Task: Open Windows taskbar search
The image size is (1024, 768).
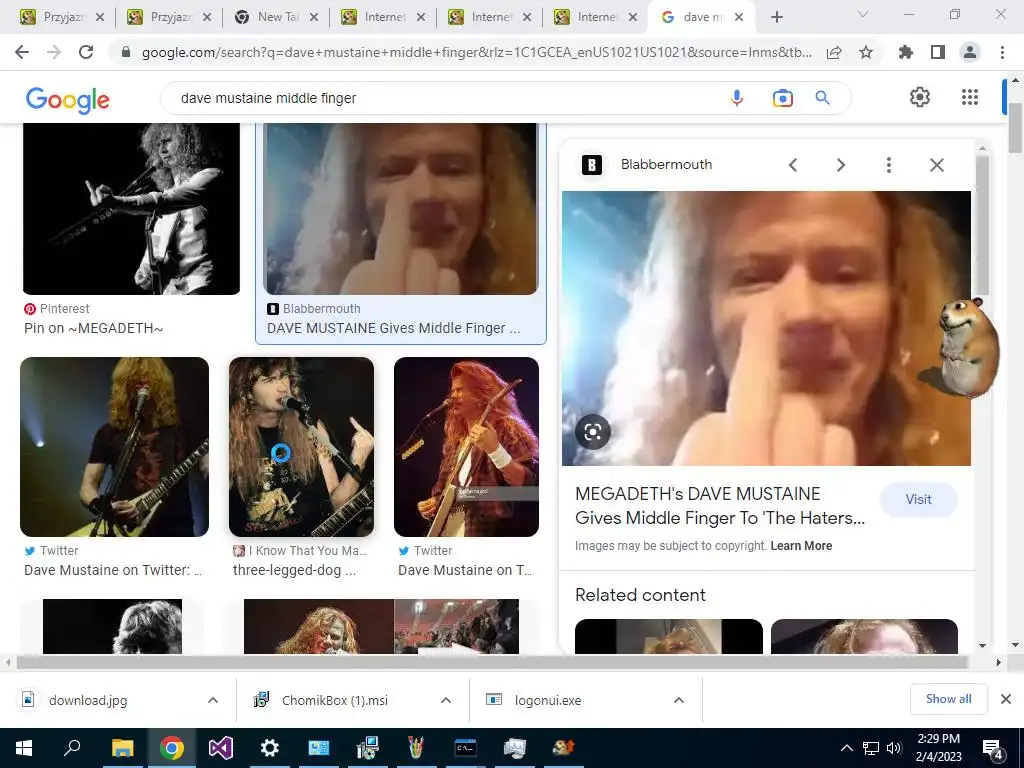Action: (x=72, y=748)
